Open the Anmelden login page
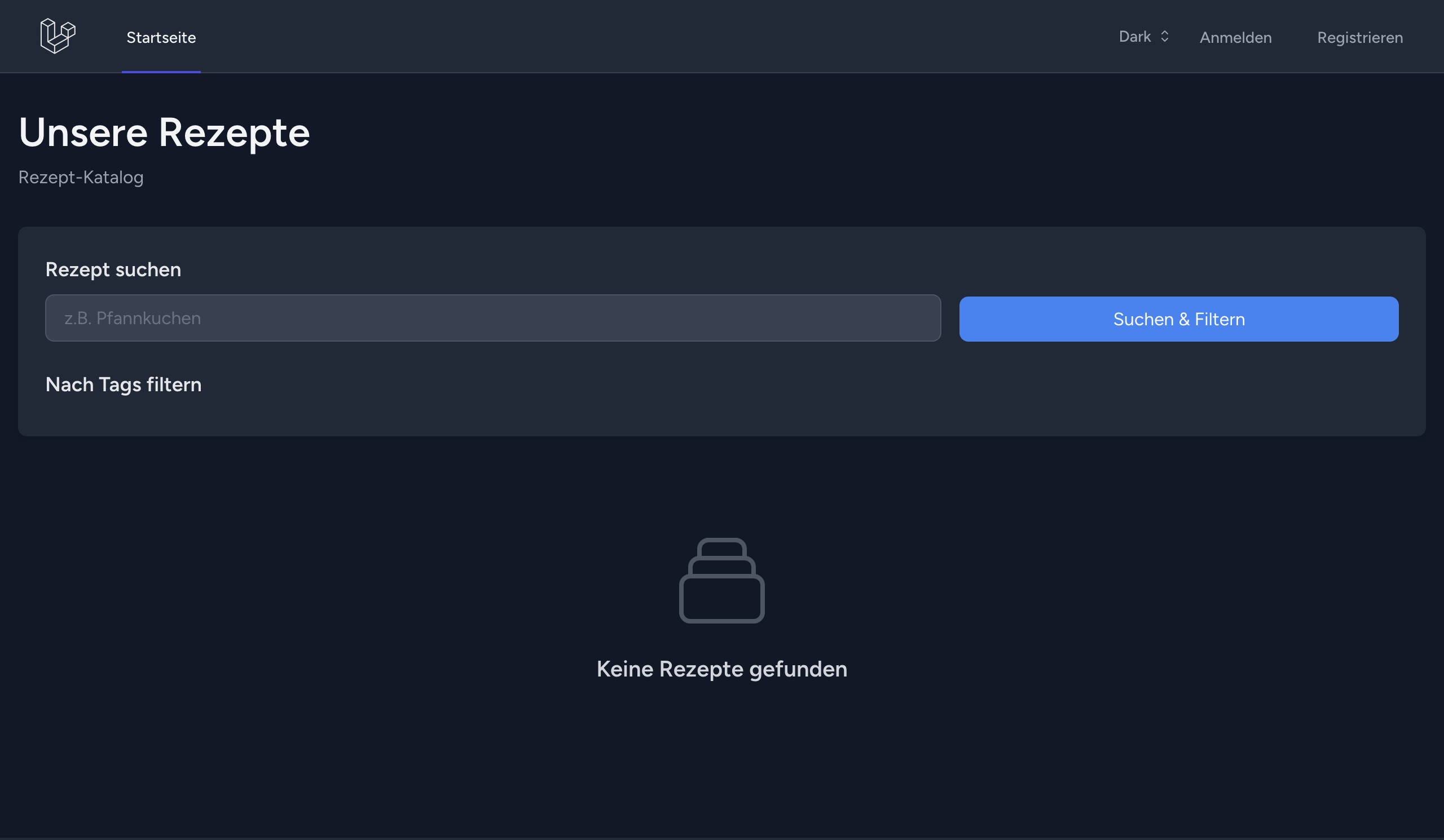Screen dimensions: 1444x840 (x=1235, y=38)
